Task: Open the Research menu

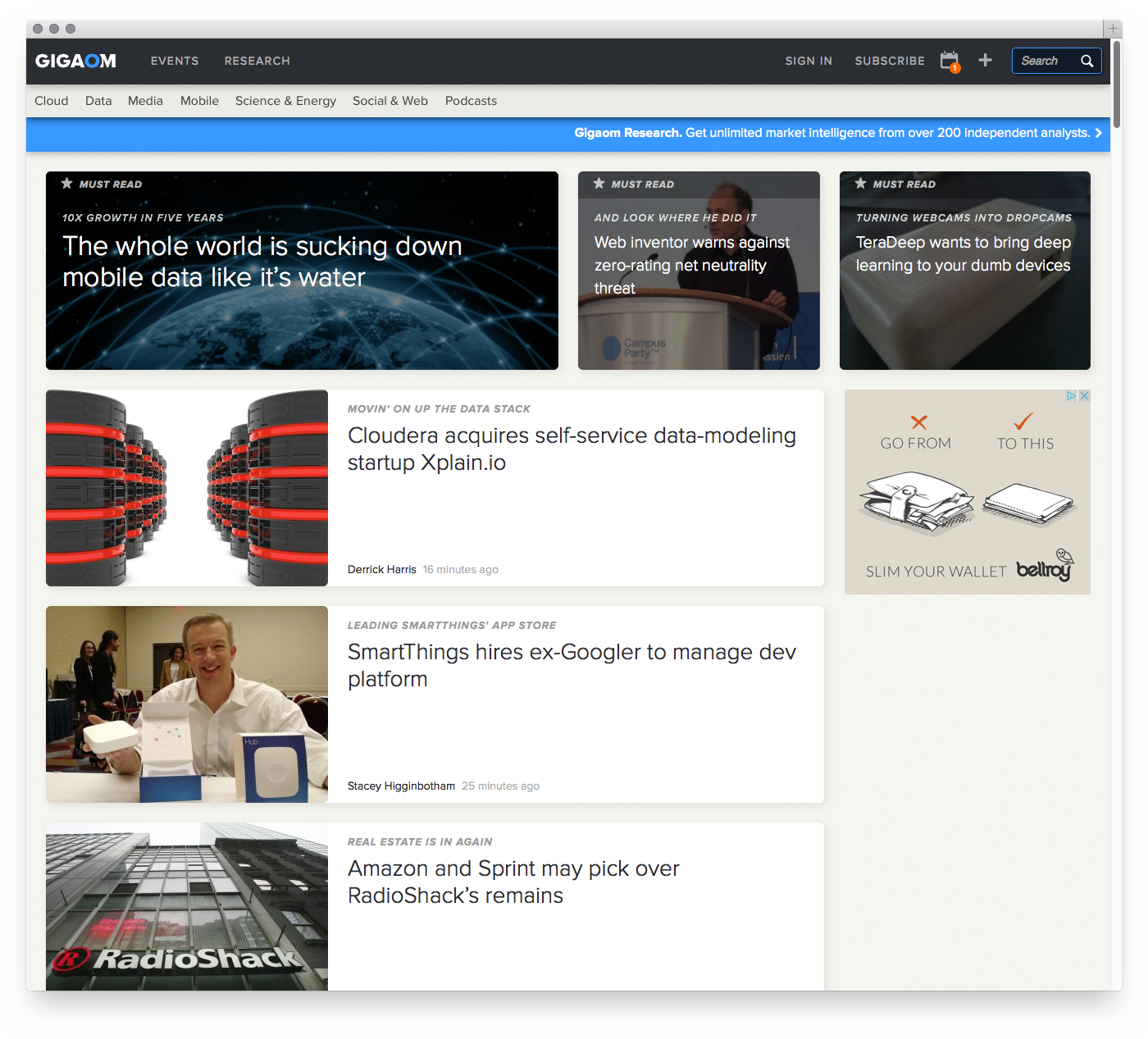Action: tap(257, 61)
